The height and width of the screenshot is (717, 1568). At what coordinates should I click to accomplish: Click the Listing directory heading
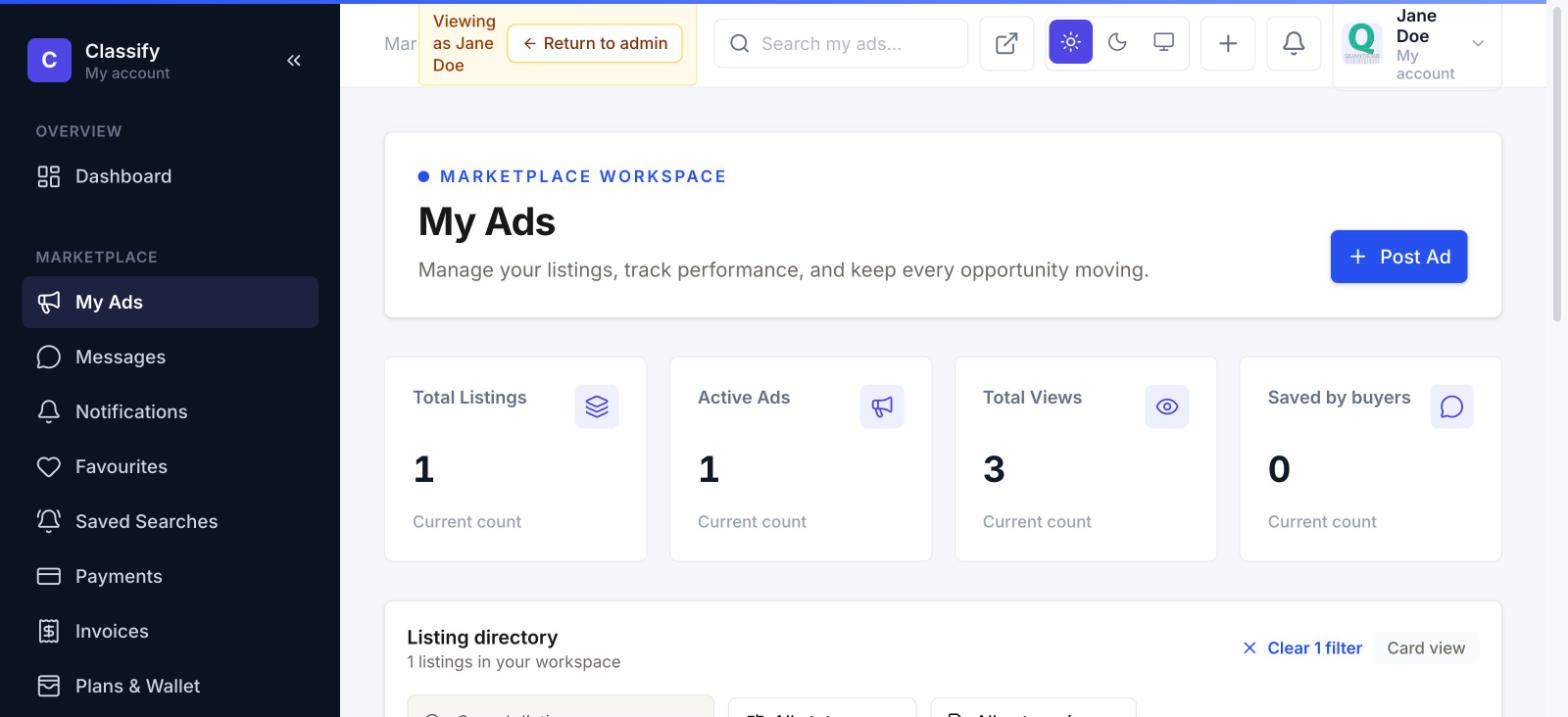pos(482,638)
